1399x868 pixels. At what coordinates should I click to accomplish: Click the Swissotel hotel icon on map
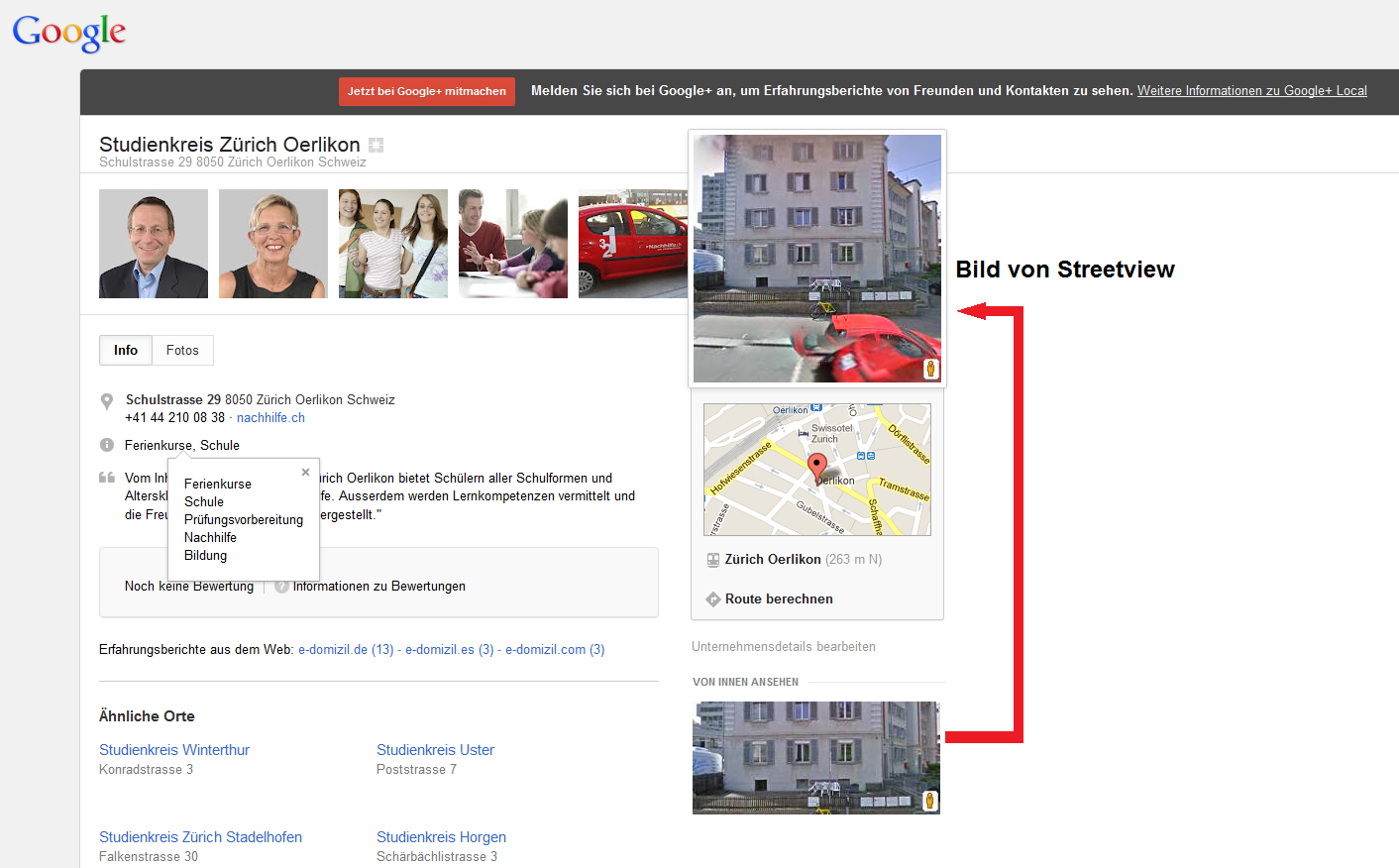click(x=804, y=433)
